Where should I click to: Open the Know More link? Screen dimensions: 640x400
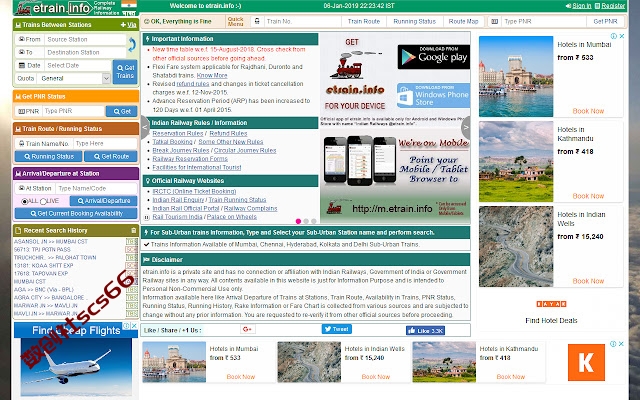pos(212,76)
